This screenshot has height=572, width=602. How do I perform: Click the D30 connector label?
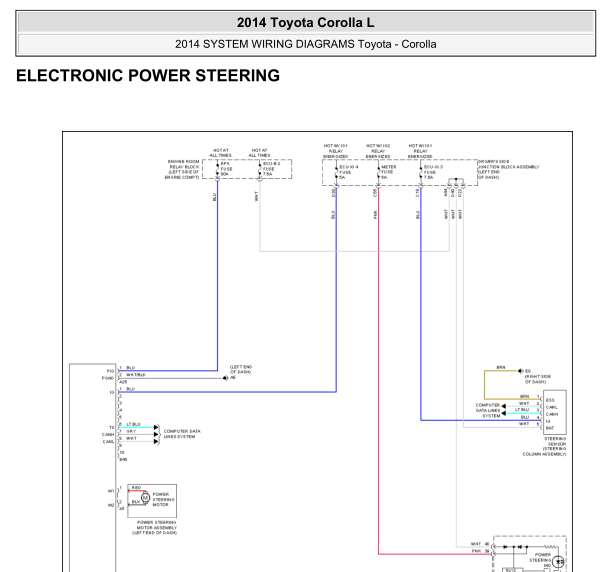click(x=333, y=193)
